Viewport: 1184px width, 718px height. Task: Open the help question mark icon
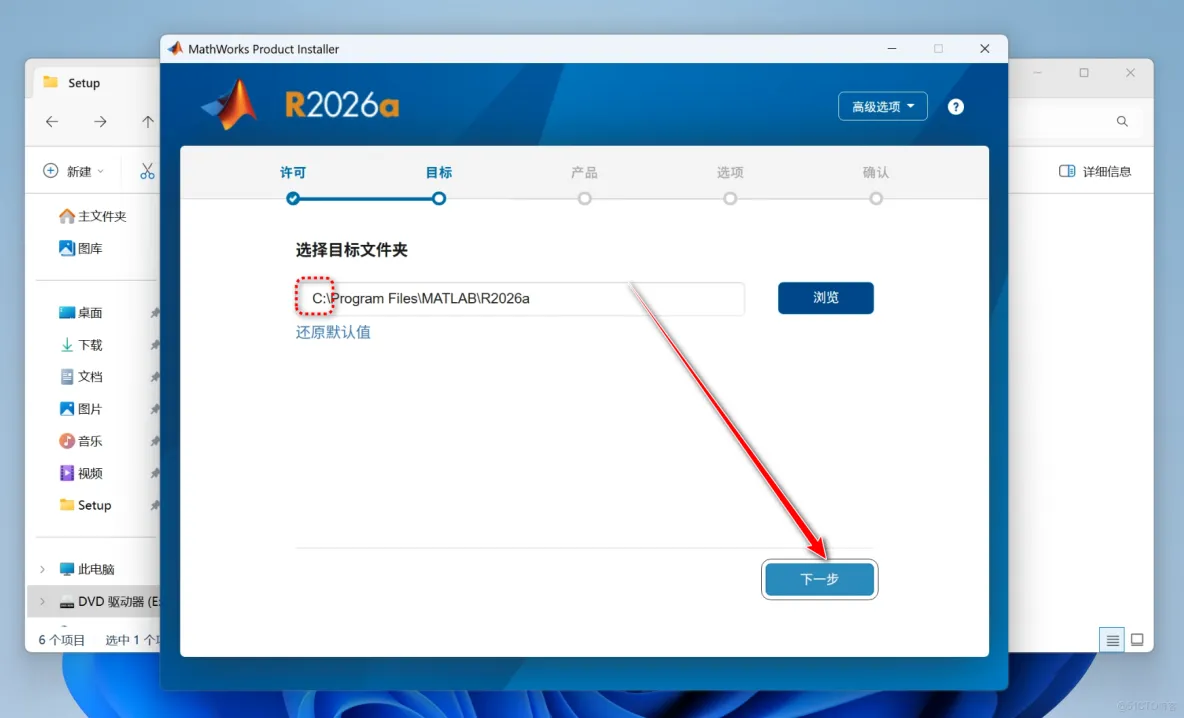(x=955, y=106)
